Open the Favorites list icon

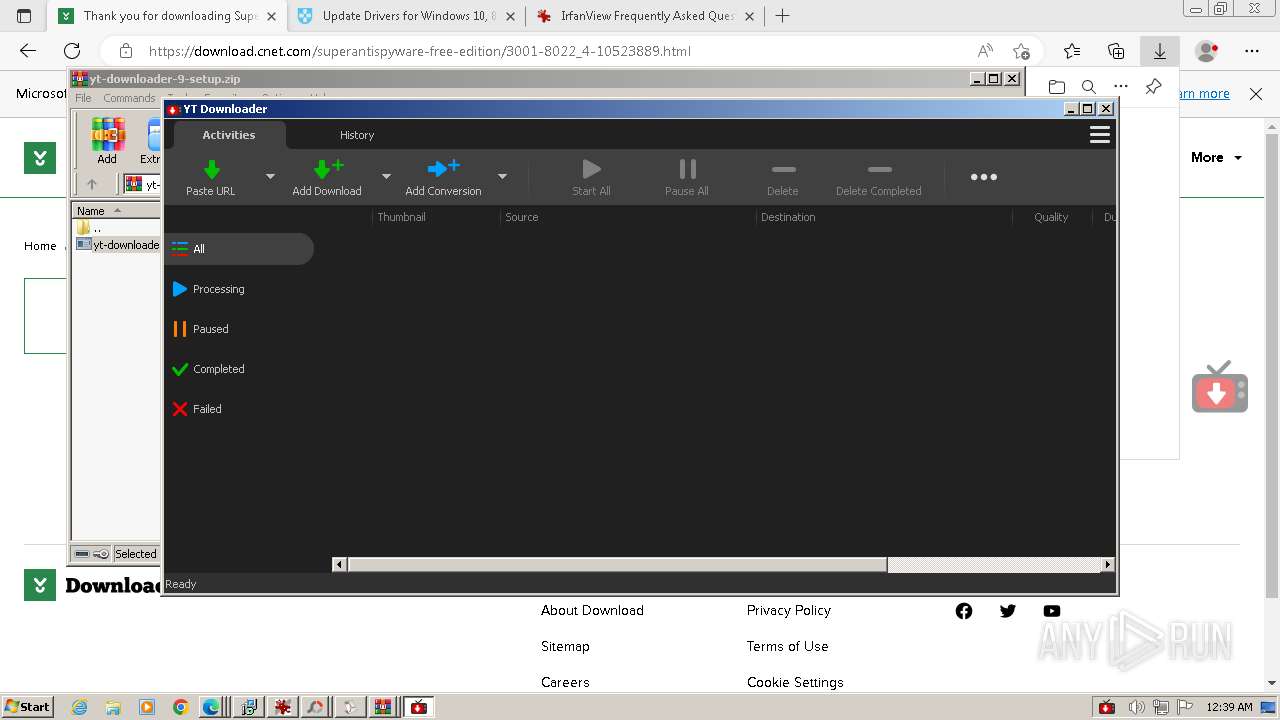[x=1072, y=51]
